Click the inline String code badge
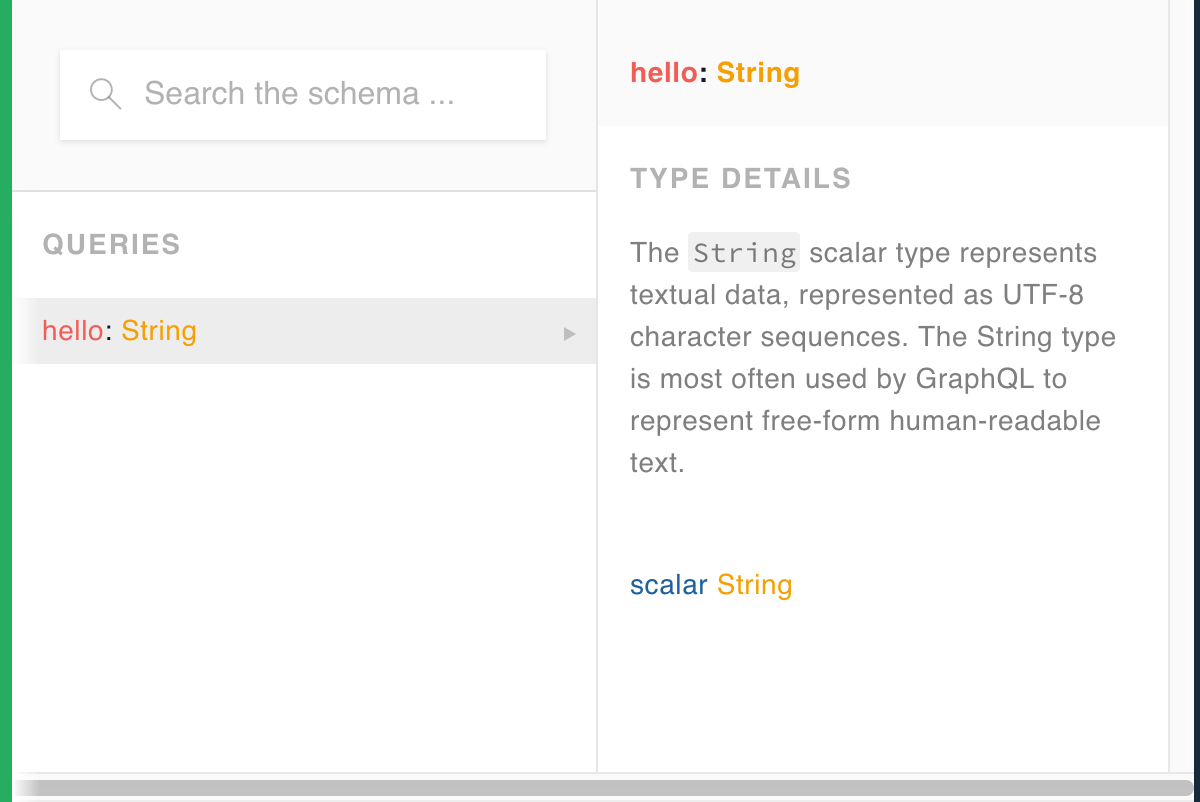1200x802 pixels. click(744, 253)
